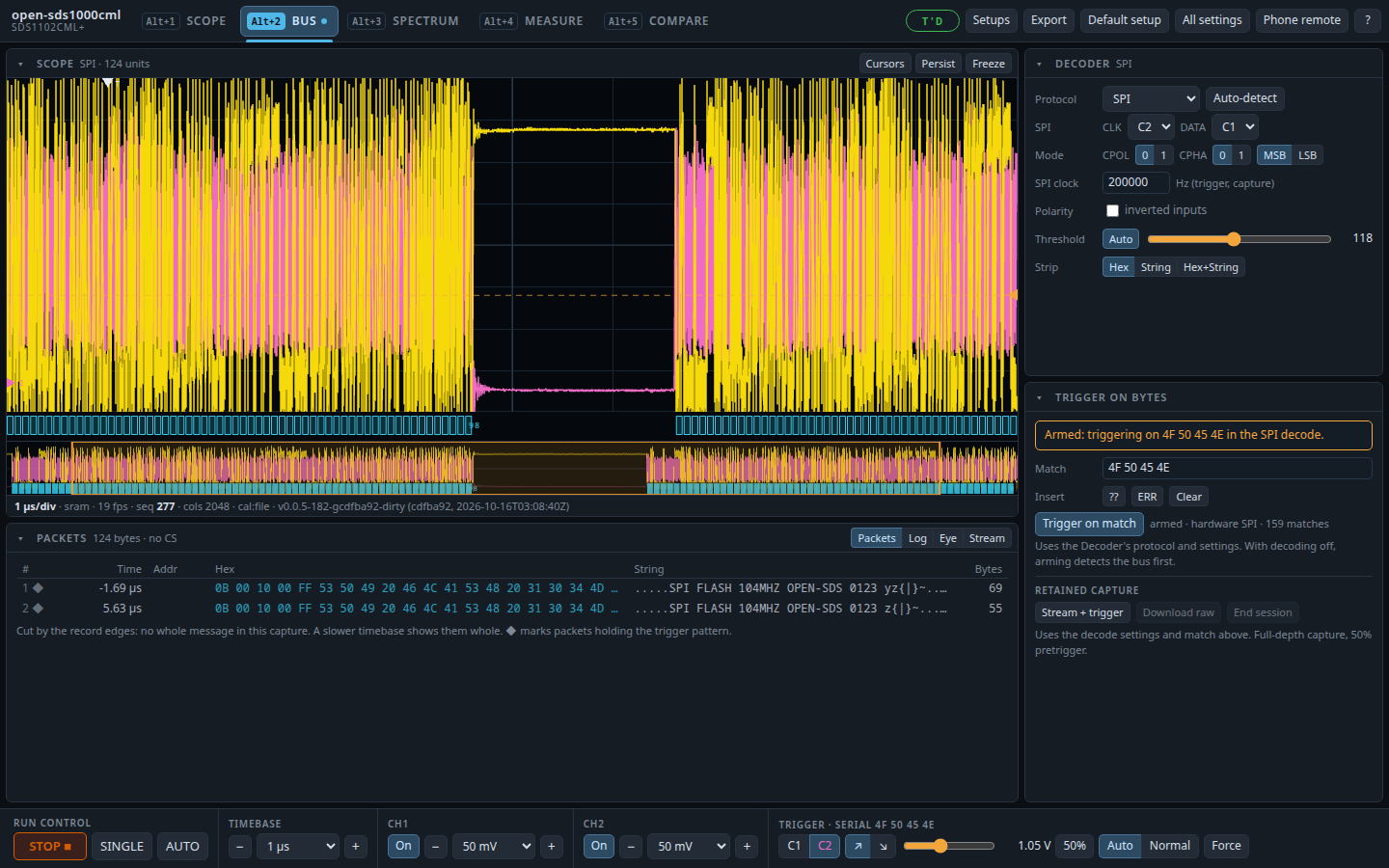This screenshot has width=1389, height=868.
Task: Switch to the Spectrum tab
Action: coord(404,21)
